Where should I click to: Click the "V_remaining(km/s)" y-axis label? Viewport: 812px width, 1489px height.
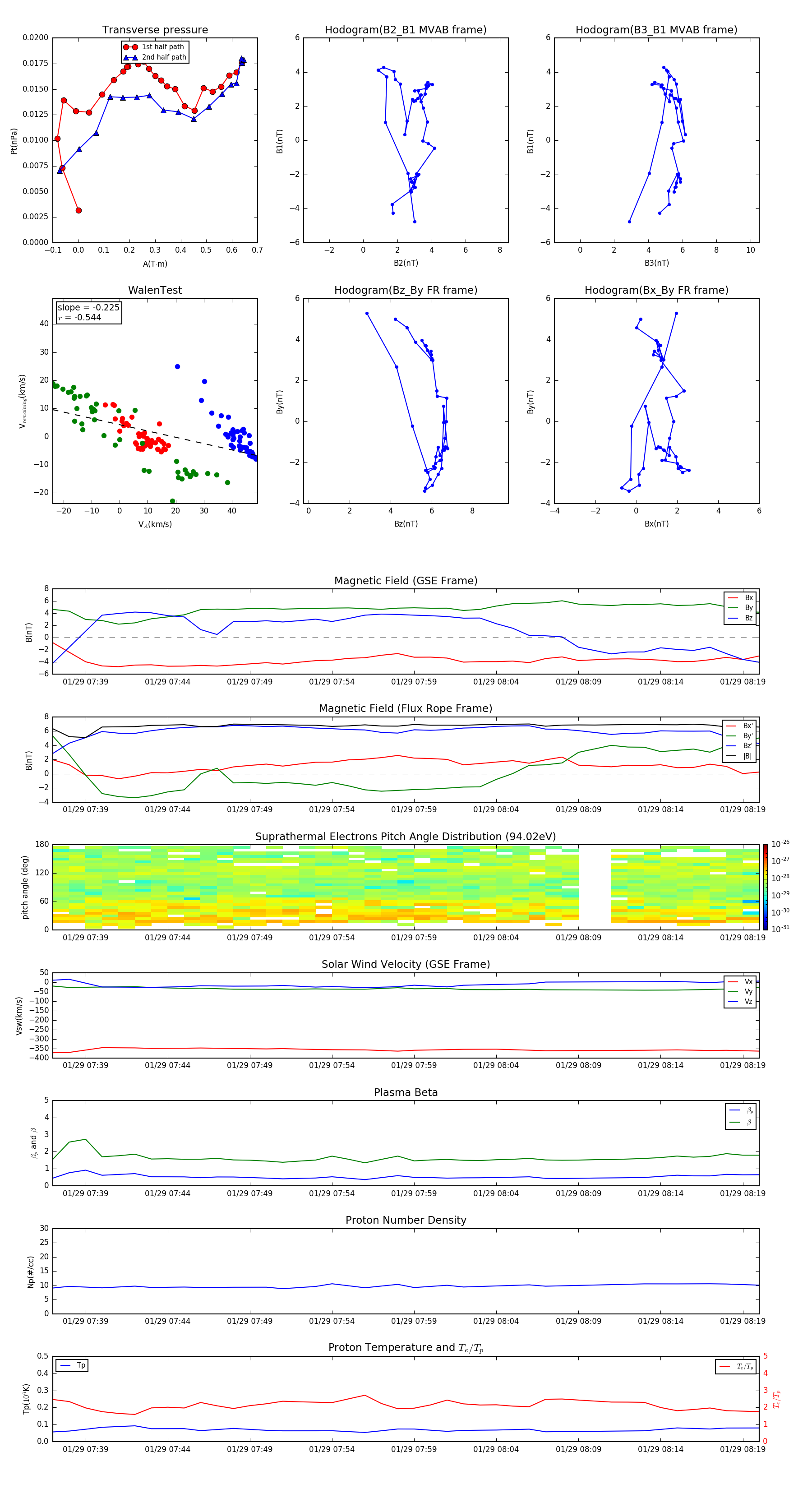point(23,401)
